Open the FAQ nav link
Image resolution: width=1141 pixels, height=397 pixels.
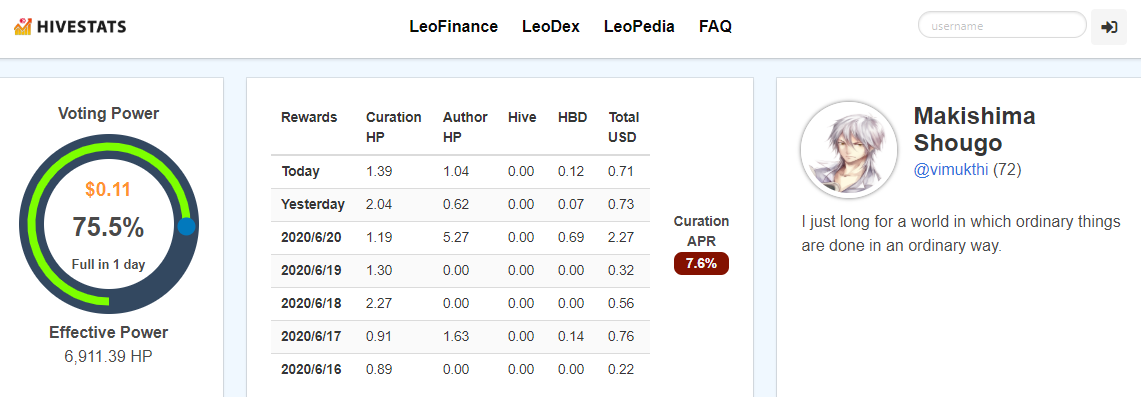pyautogui.click(x=715, y=27)
